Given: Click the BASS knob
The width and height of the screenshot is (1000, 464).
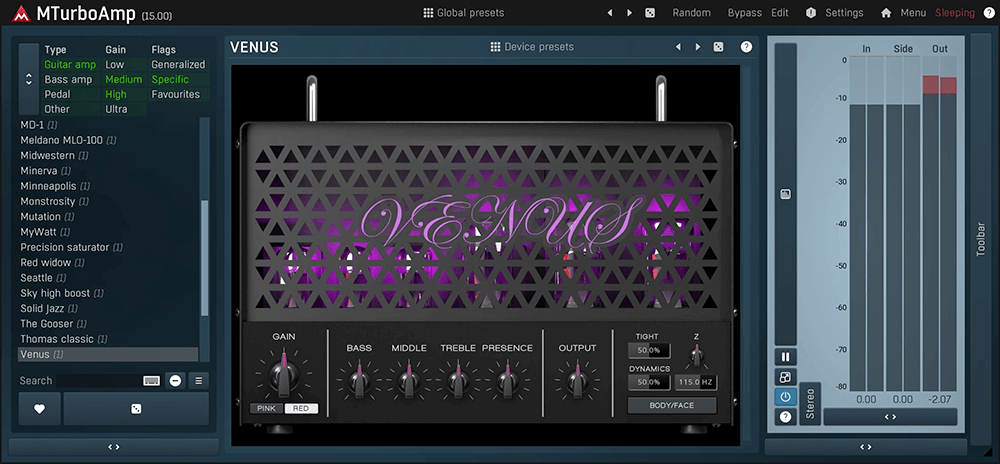Looking at the screenshot, I should click(359, 381).
